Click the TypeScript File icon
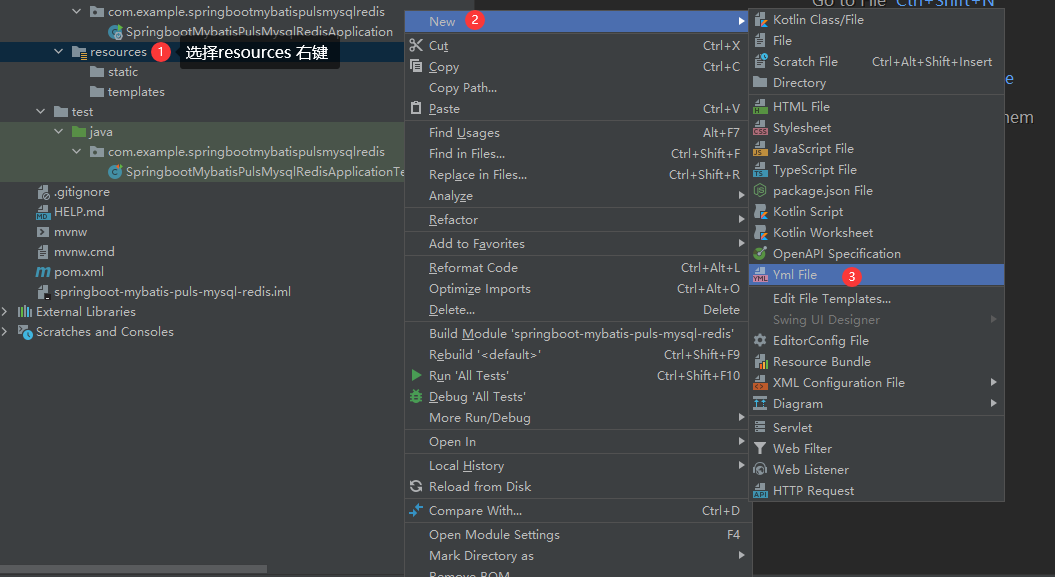 [x=760, y=169]
